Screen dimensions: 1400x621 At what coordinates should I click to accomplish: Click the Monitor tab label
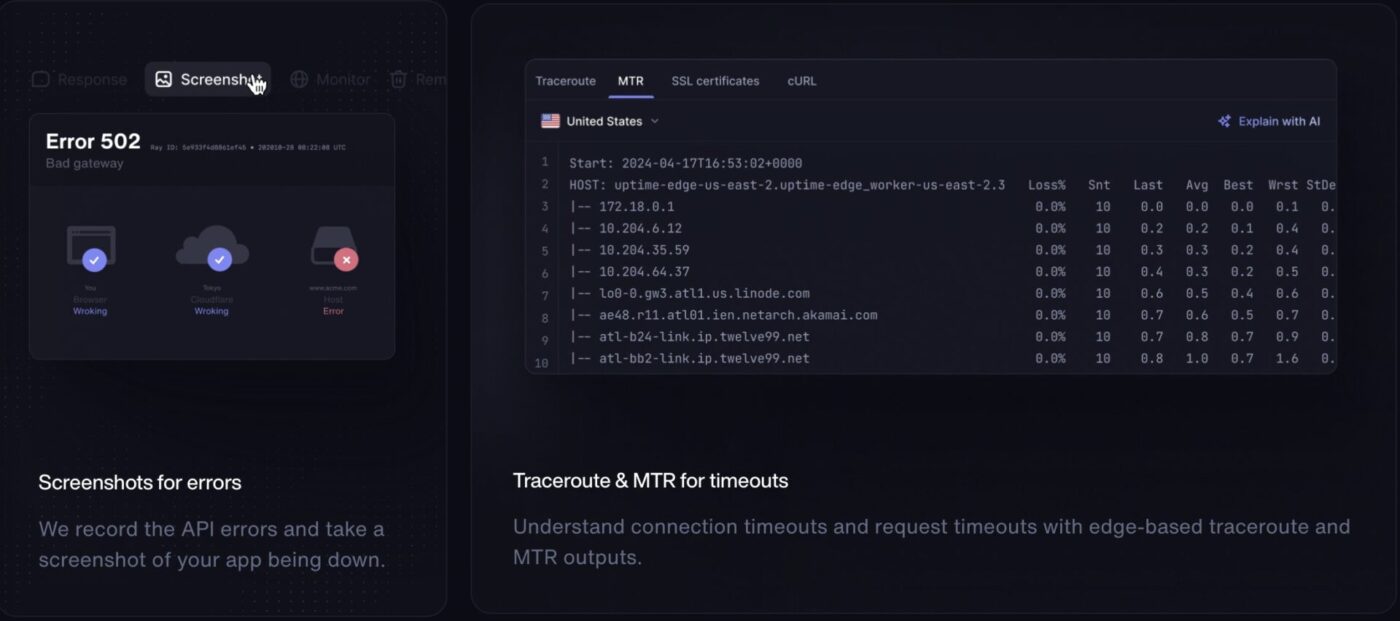point(343,80)
